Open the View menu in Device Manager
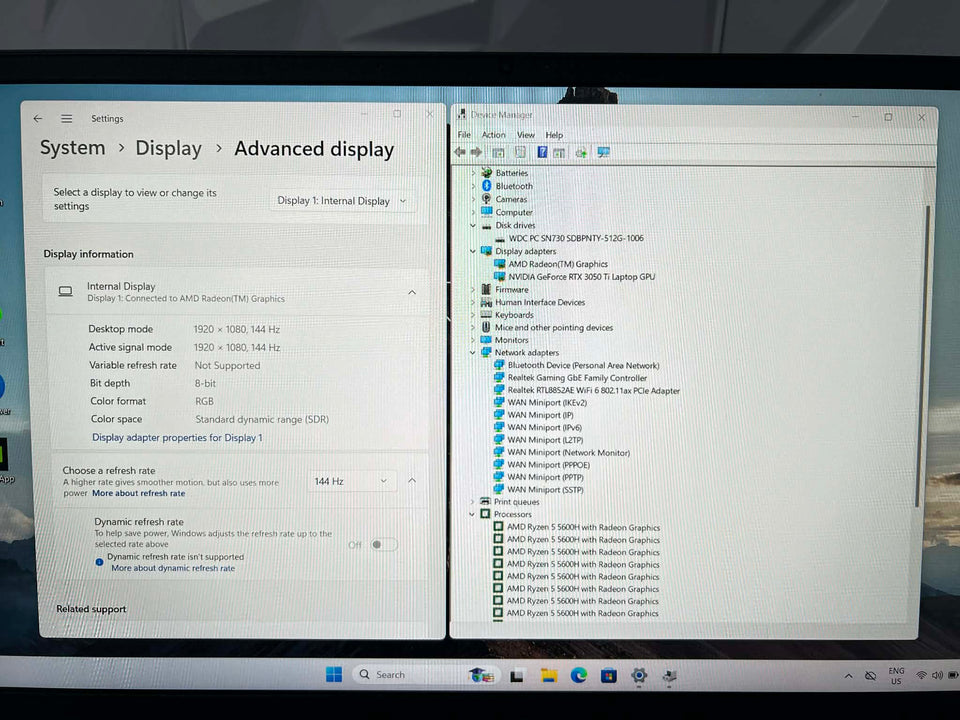The height and width of the screenshot is (720, 960). [526, 134]
